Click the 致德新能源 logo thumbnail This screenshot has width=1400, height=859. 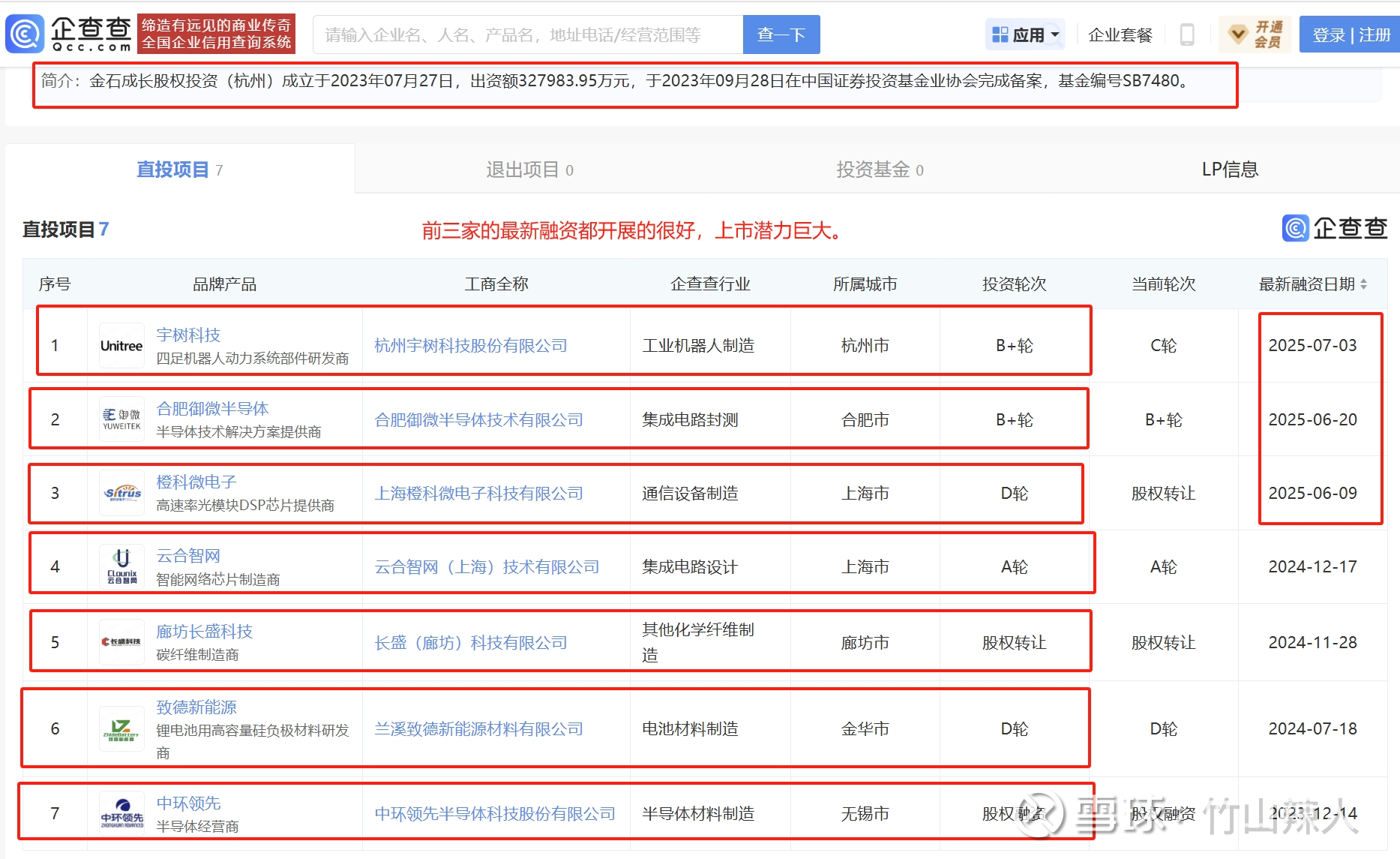(121, 728)
